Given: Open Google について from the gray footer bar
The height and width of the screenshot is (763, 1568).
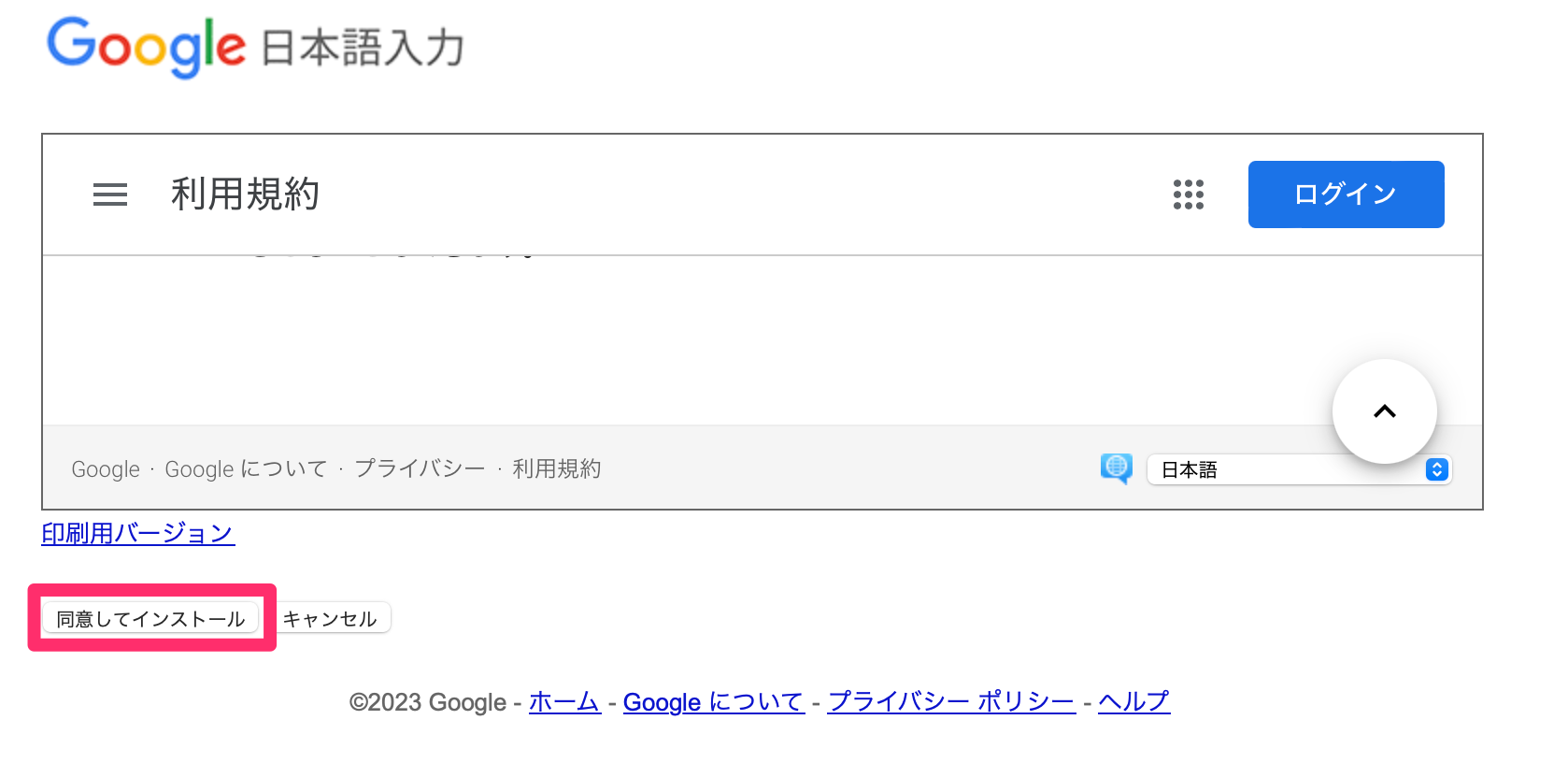Looking at the screenshot, I should pos(245,468).
